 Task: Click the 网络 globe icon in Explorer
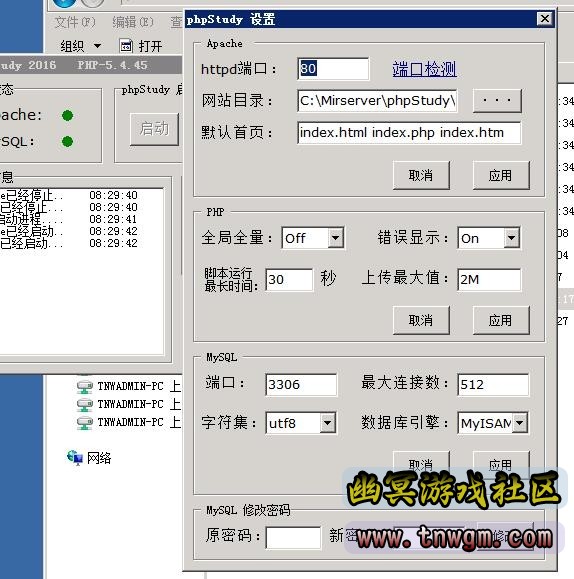tap(75, 458)
